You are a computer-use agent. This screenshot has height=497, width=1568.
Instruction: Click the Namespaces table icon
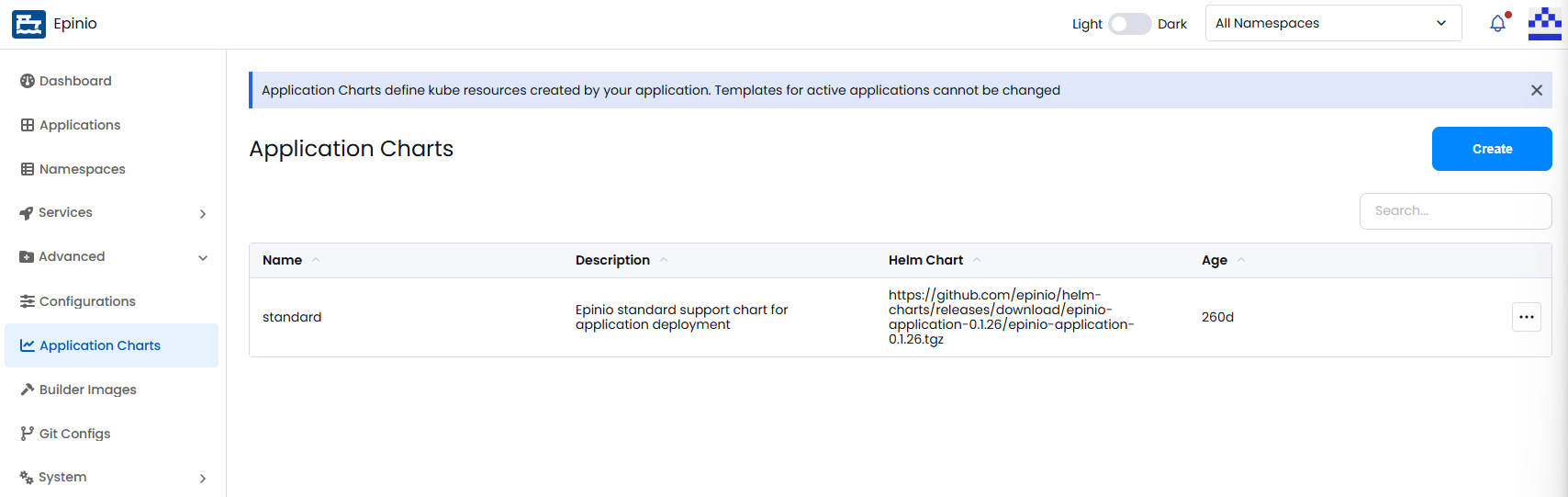point(28,169)
